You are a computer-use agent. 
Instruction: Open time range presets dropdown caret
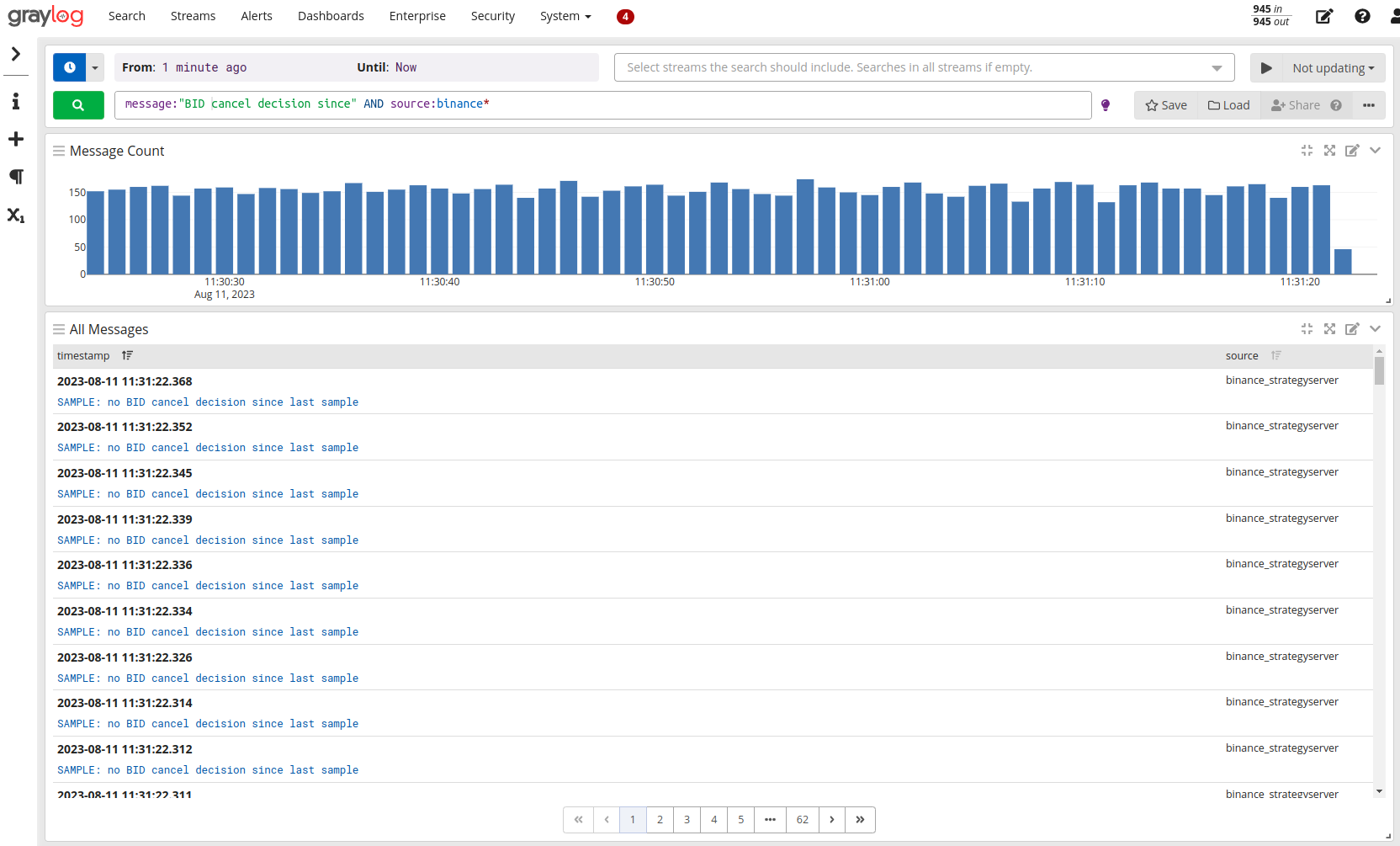click(x=95, y=67)
